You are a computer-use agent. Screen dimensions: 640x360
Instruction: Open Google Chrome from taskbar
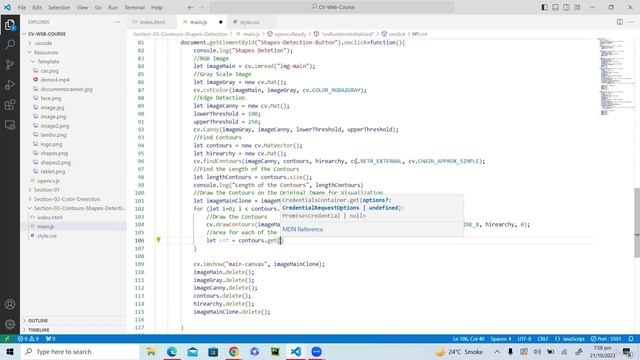click(x=234, y=351)
